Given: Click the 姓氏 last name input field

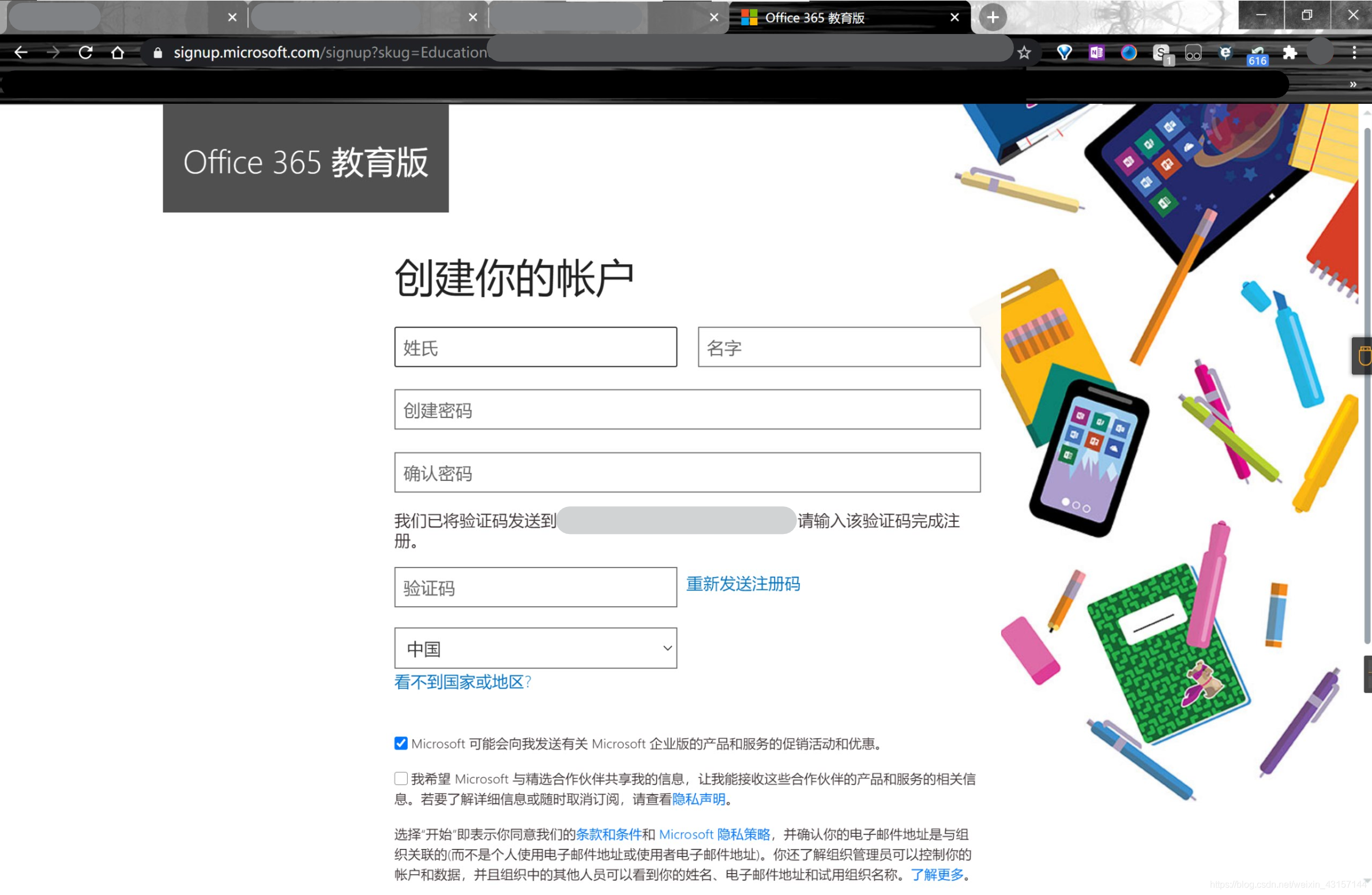Looking at the screenshot, I should (x=537, y=347).
